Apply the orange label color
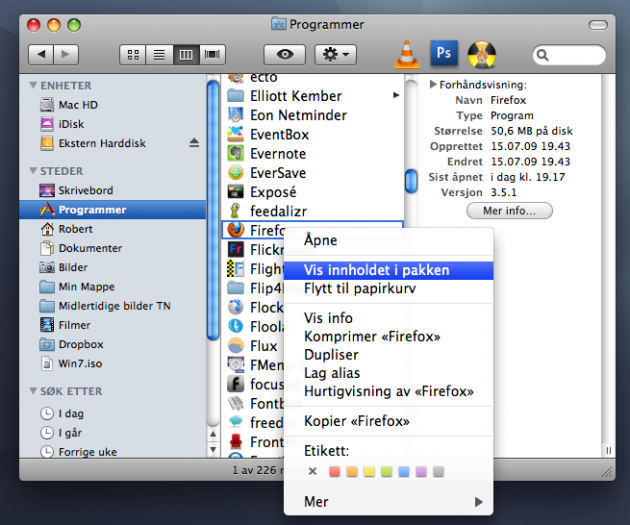Image resolution: width=630 pixels, height=525 pixels. (x=352, y=472)
